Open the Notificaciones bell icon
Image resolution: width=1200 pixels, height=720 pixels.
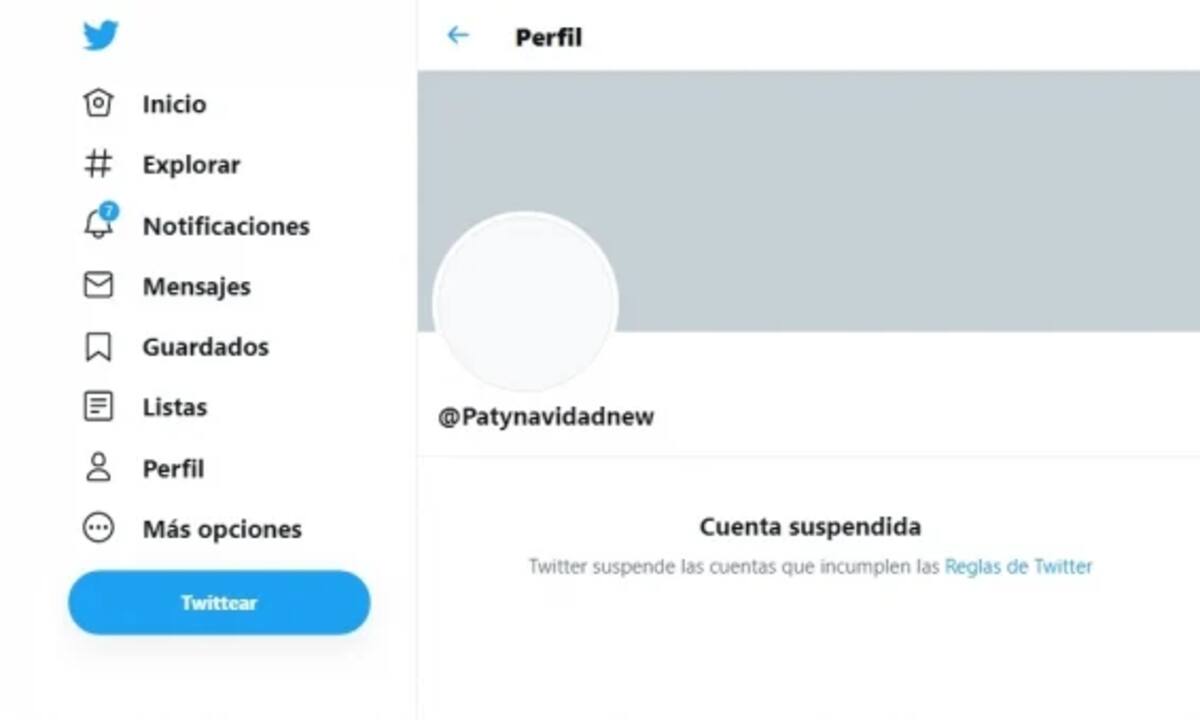coord(99,223)
